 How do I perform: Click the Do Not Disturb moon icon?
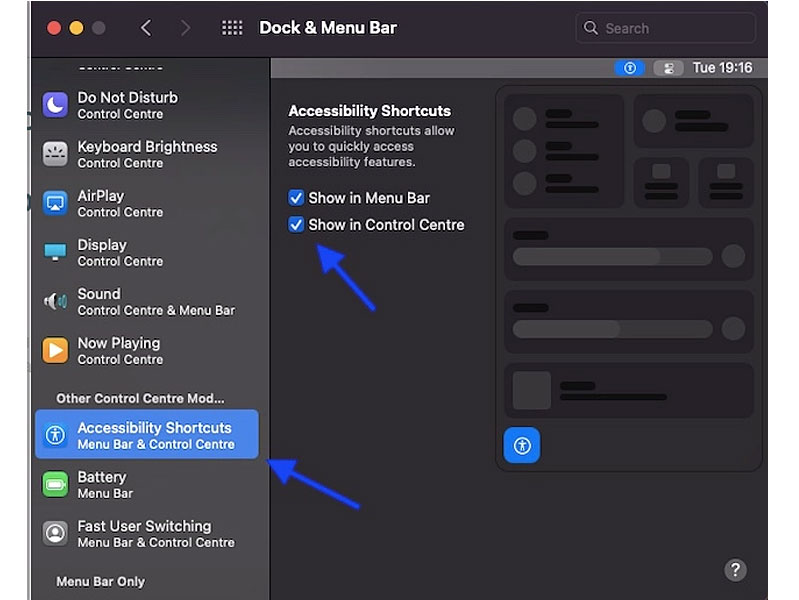[55, 104]
